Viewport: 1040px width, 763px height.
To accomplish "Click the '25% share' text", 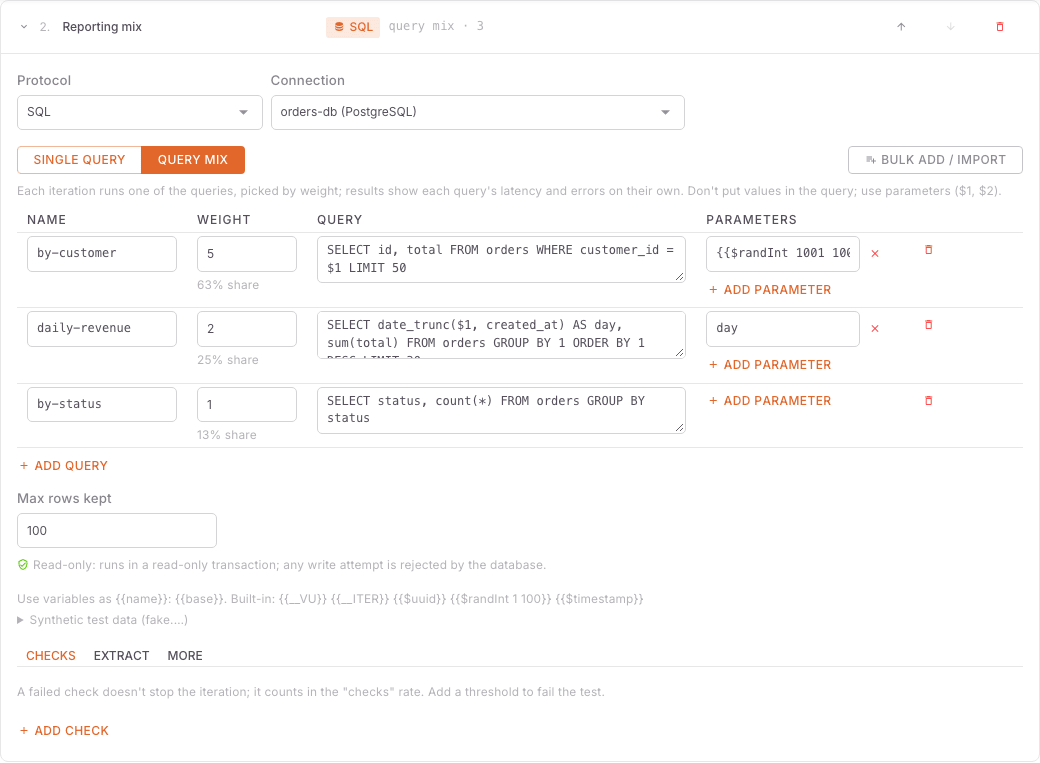I will point(228,360).
